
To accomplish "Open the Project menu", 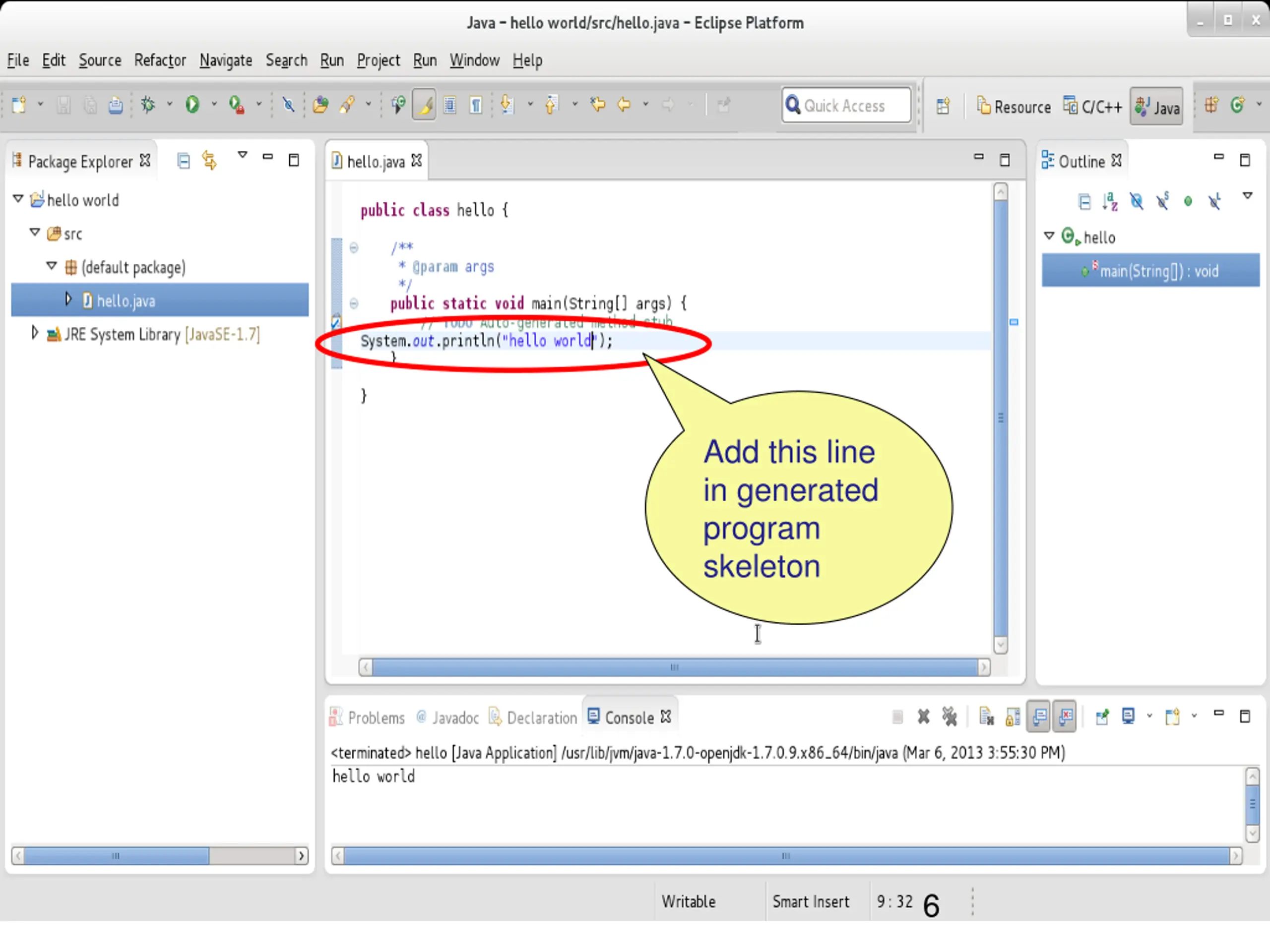I will click(378, 60).
